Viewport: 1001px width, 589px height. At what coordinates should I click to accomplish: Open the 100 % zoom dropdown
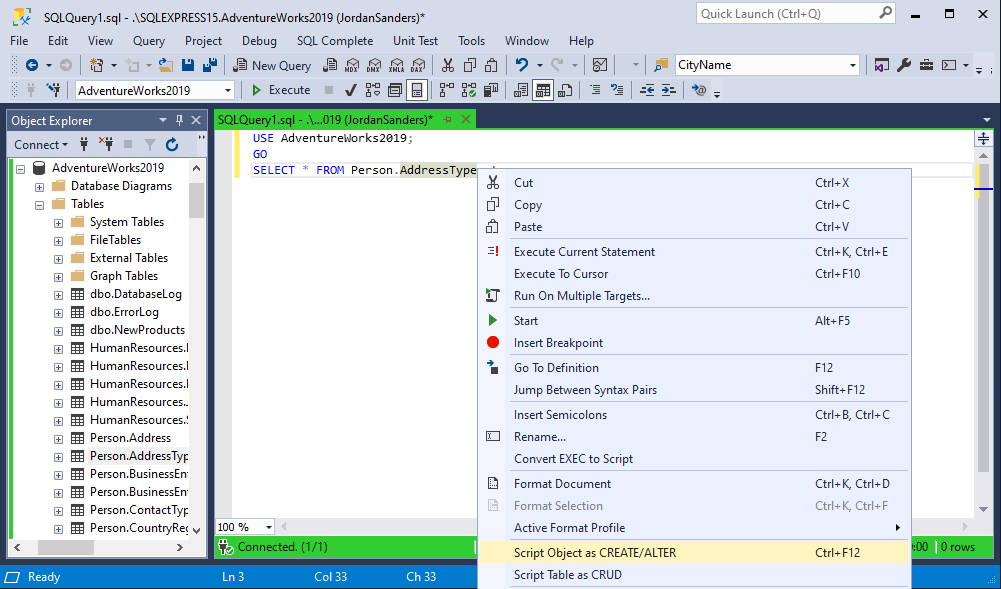269,527
